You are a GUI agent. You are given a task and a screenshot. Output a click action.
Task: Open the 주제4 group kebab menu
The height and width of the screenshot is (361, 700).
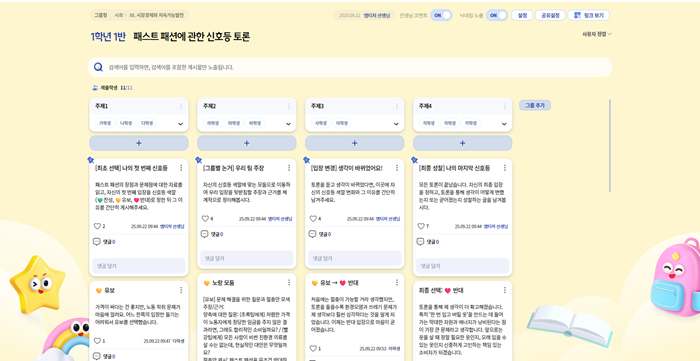pos(505,106)
